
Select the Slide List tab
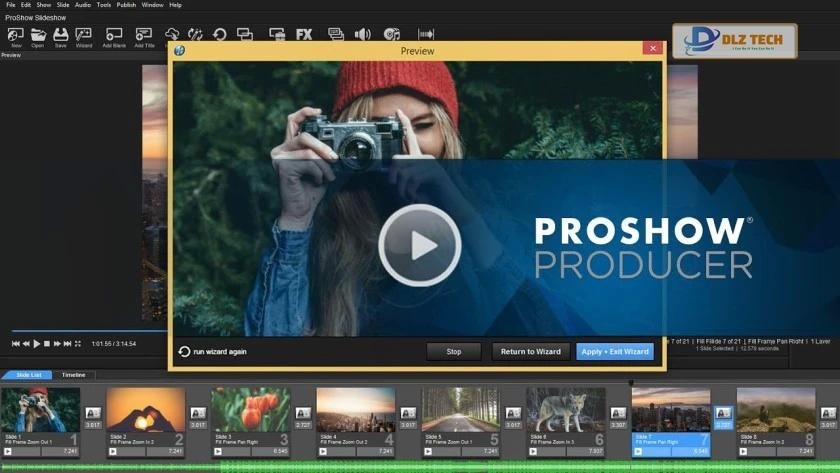[x=28, y=375]
